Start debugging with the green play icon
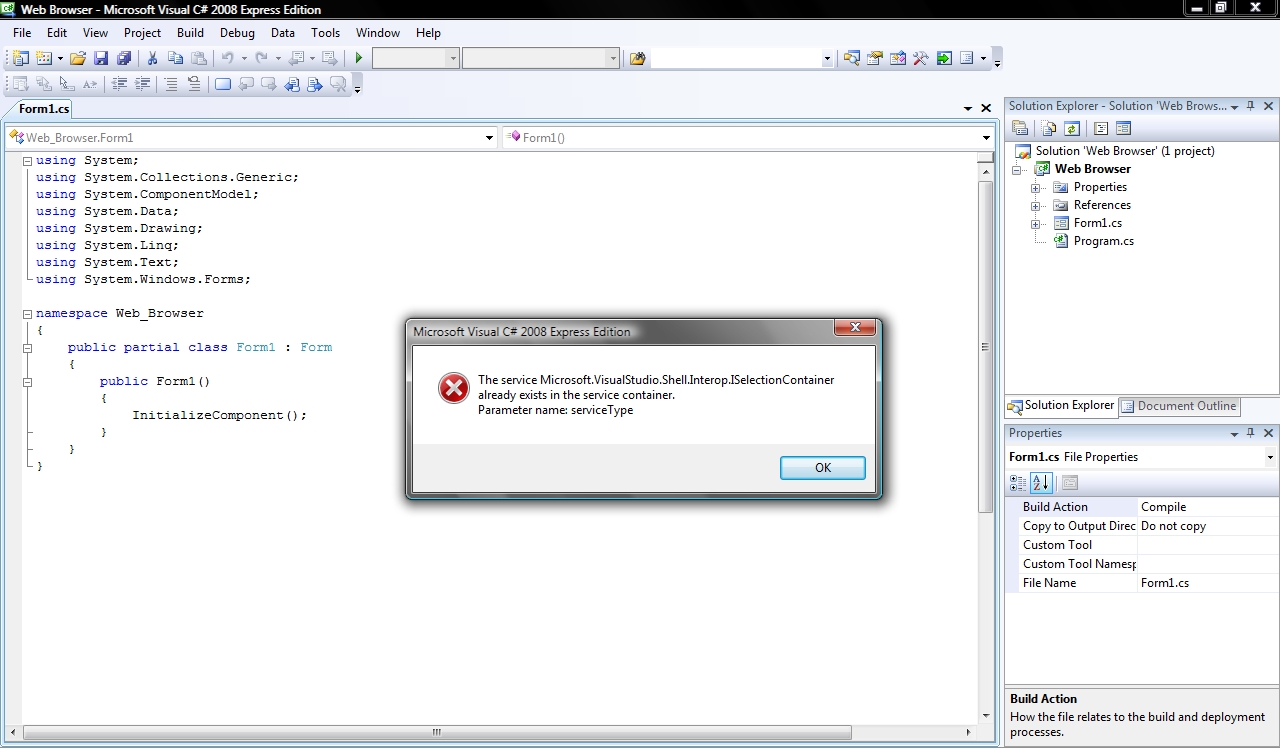This screenshot has height=749, width=1280. point(359,59)
